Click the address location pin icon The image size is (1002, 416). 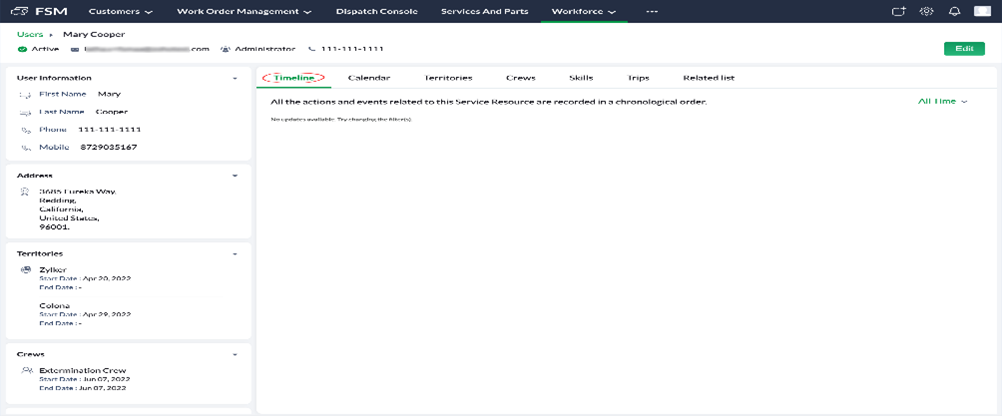[x=25, y=192]
